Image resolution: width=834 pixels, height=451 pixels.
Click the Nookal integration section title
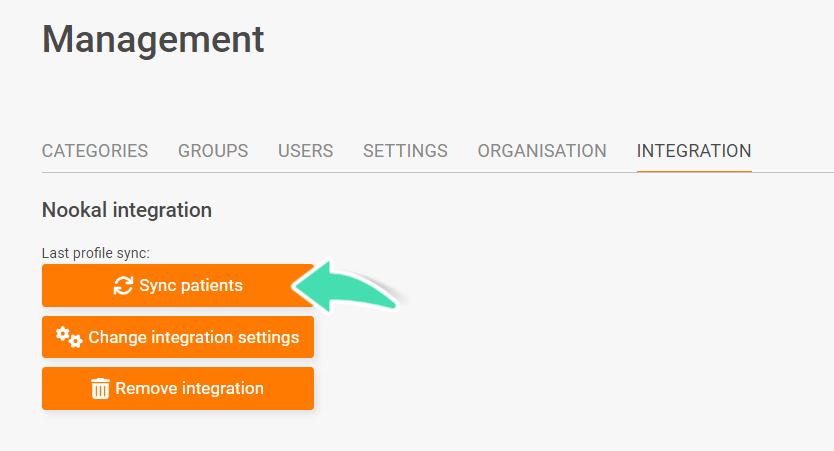tap(127, 210)
